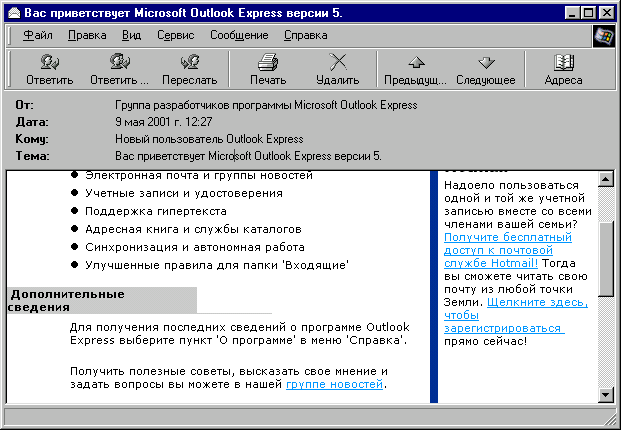
Task: Open the 'Получите бесплатный доступ к почтовой службе Hotmail!' link
Action: (x=508, y=250)
